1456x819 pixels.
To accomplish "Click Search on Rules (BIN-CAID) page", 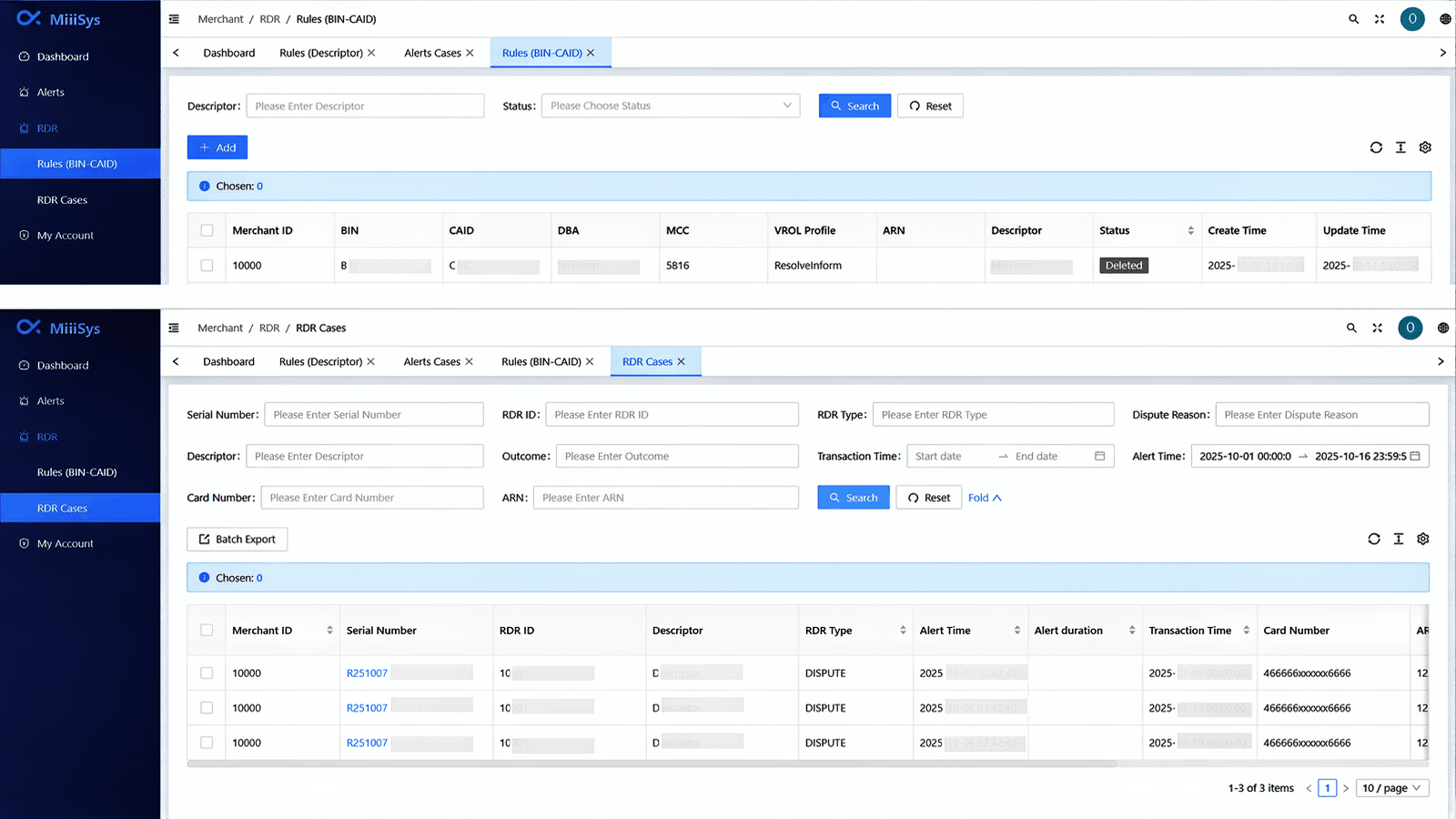I will tap(854, 106).
